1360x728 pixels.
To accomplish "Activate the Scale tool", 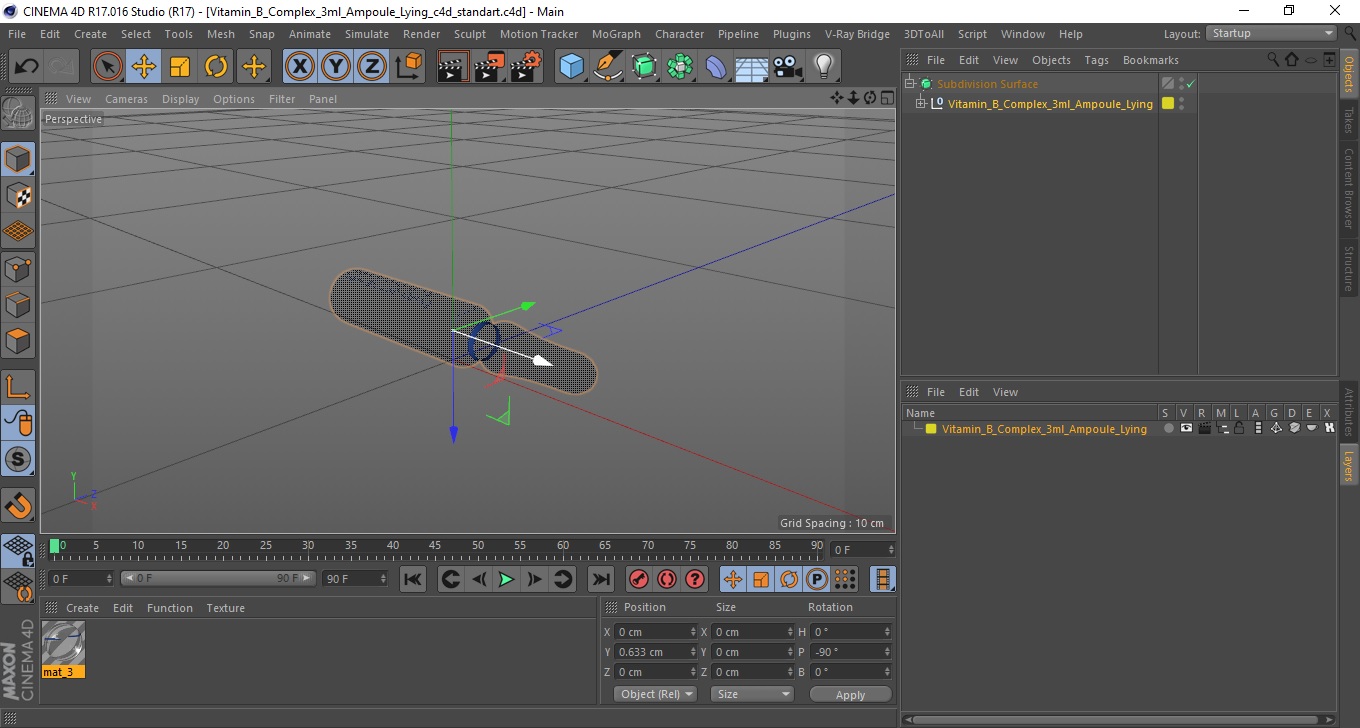I will pos(180,67).
